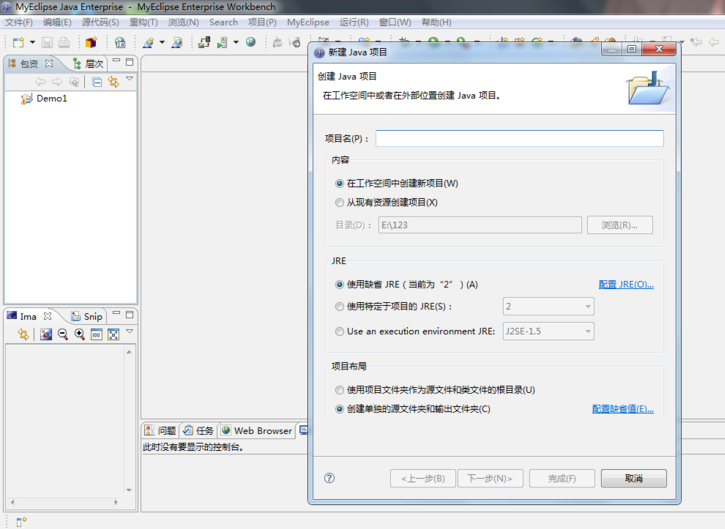Image resolution: width=725 pixels, height=529 pixels.
Task: Close the 包资 tab with its X
Action: (49, 63)
